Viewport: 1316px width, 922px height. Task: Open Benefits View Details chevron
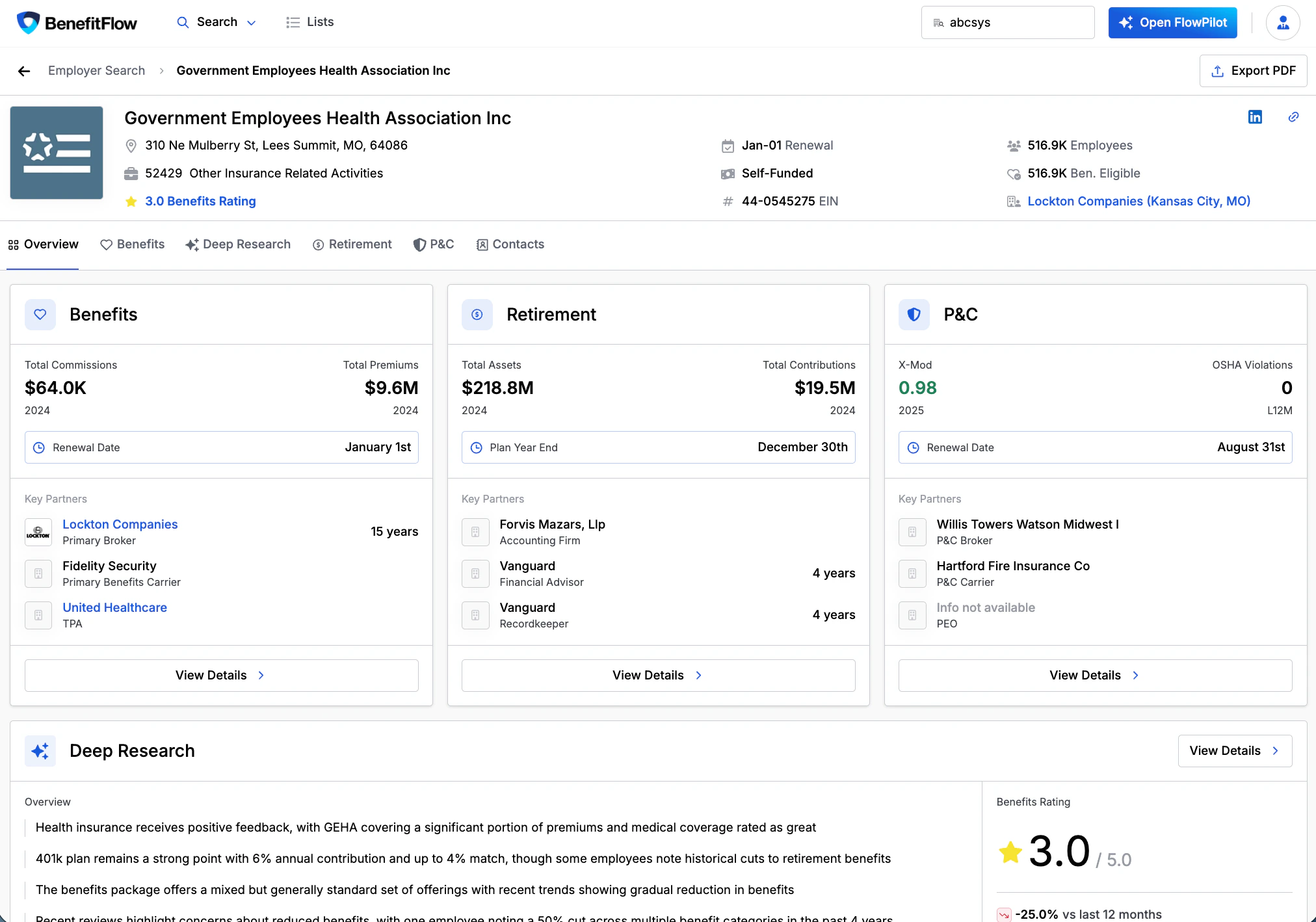[261, 675]
